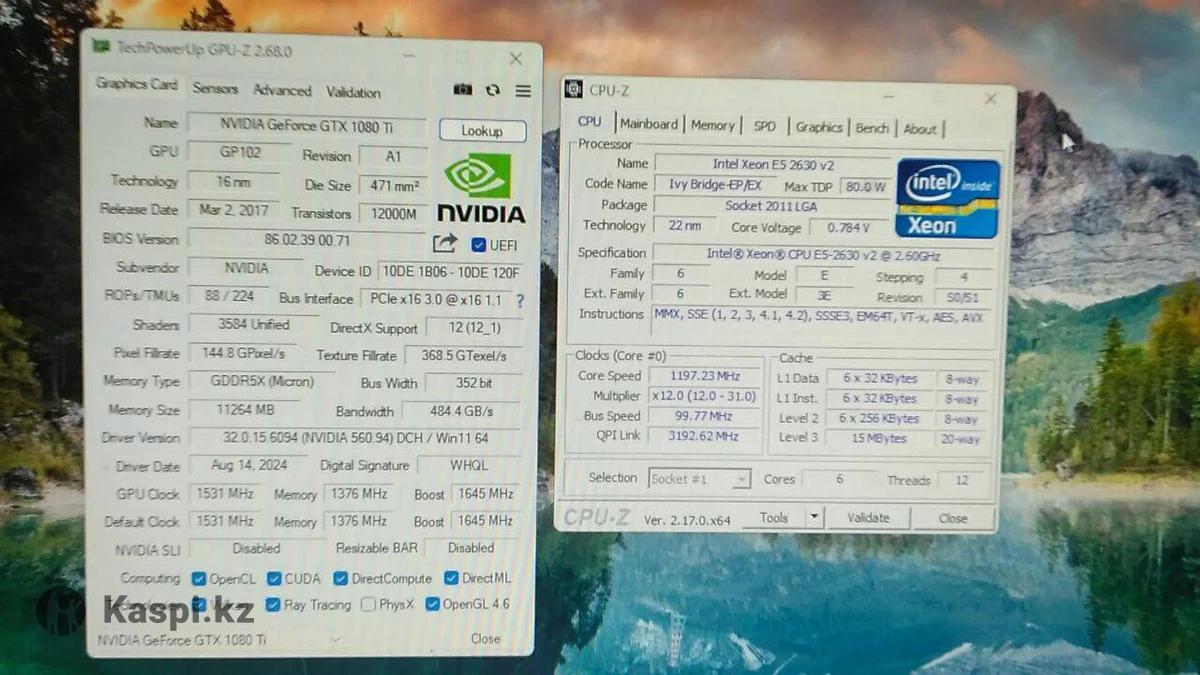Expand the Tools dropdown arrow in CPU-Z

point(815,517)
